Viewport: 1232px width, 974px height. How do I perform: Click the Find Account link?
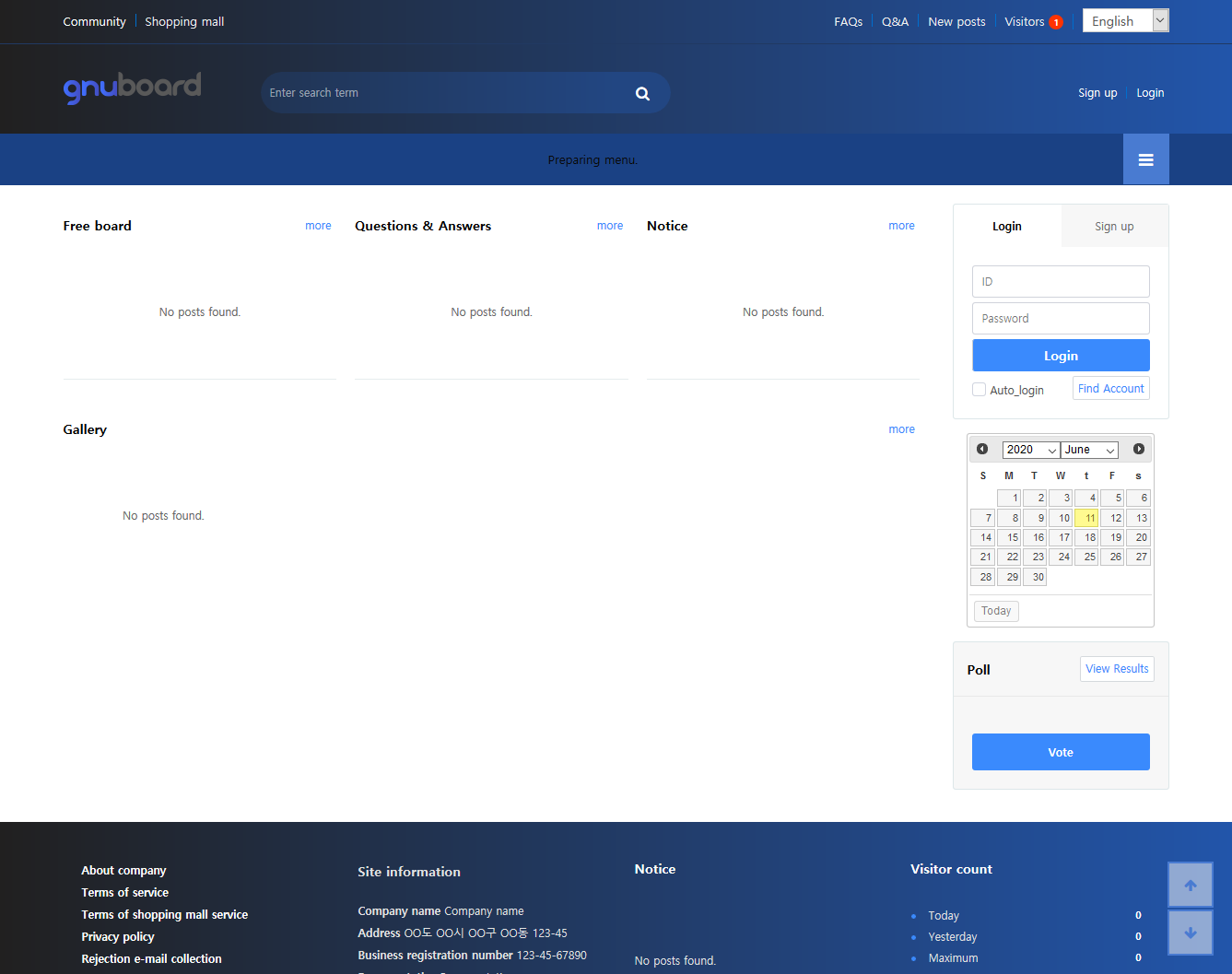tap(1110, 389)
